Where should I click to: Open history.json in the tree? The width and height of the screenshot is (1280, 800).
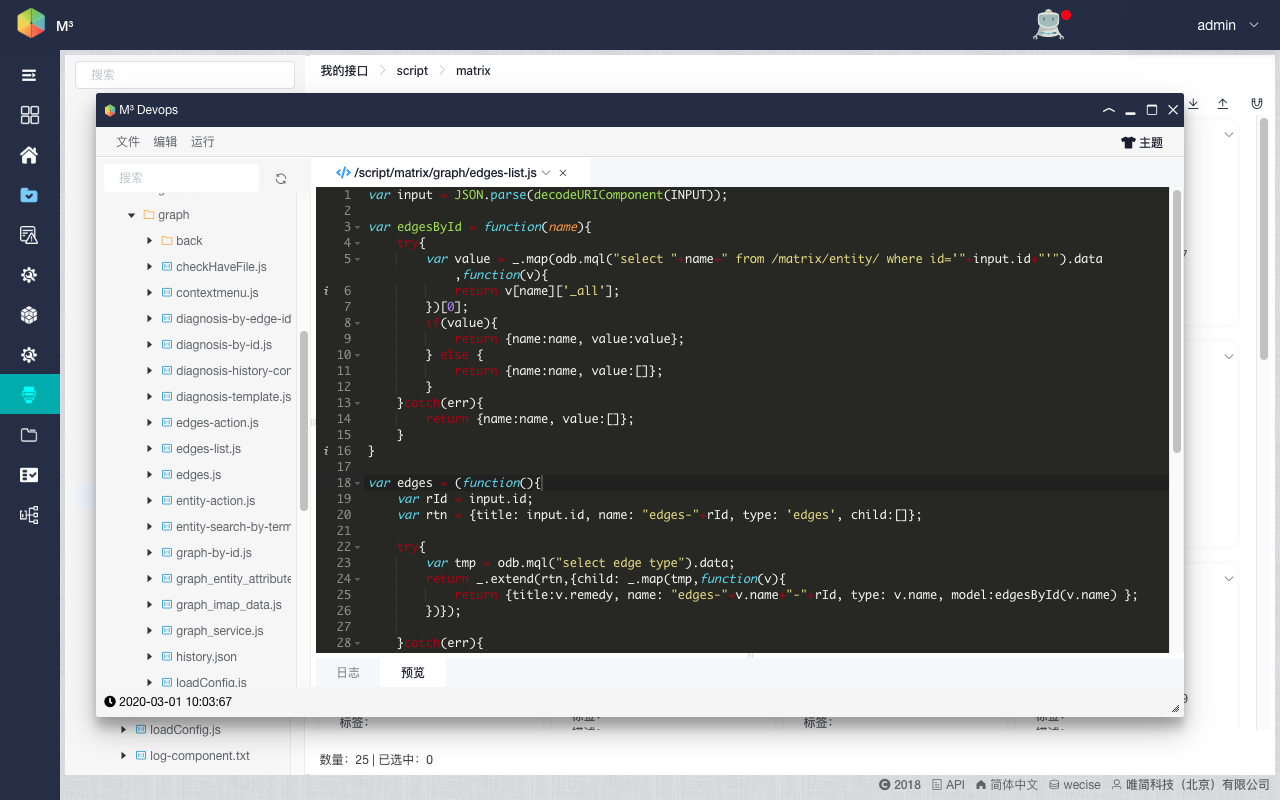pos(206,657)
